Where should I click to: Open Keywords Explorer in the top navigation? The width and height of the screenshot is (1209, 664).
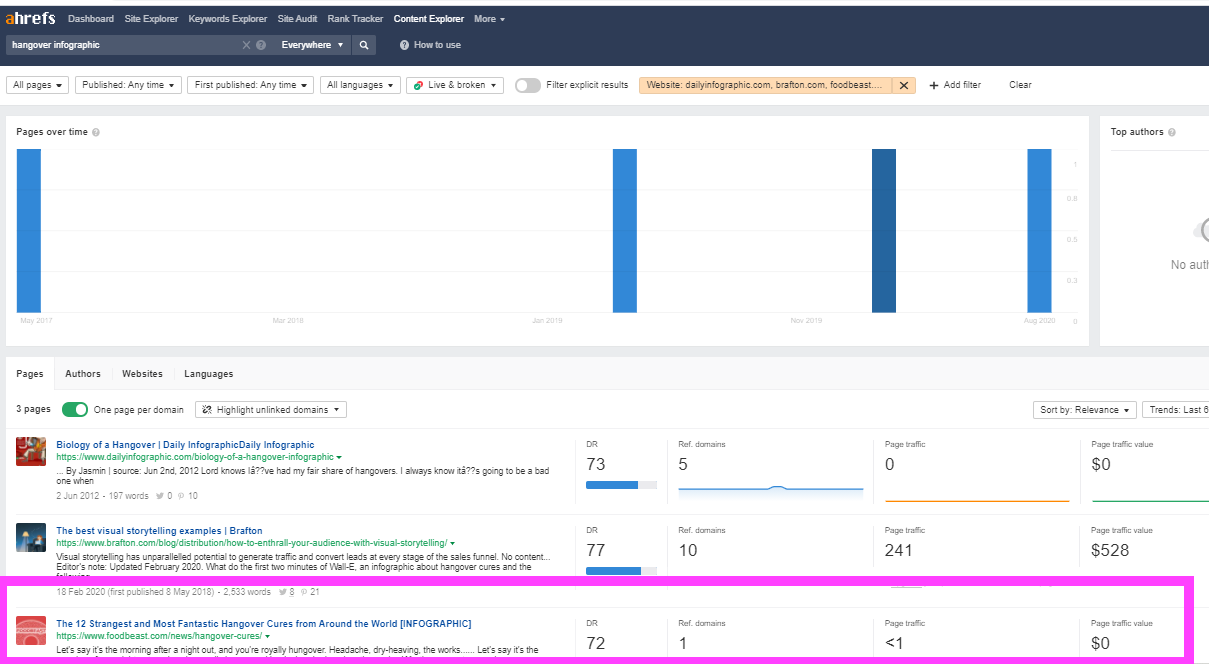228,19
